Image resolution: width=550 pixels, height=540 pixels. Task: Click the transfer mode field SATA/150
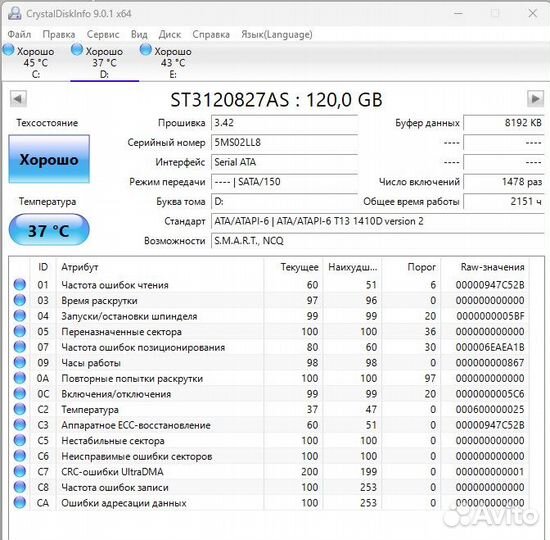click(x=284, y=182)
